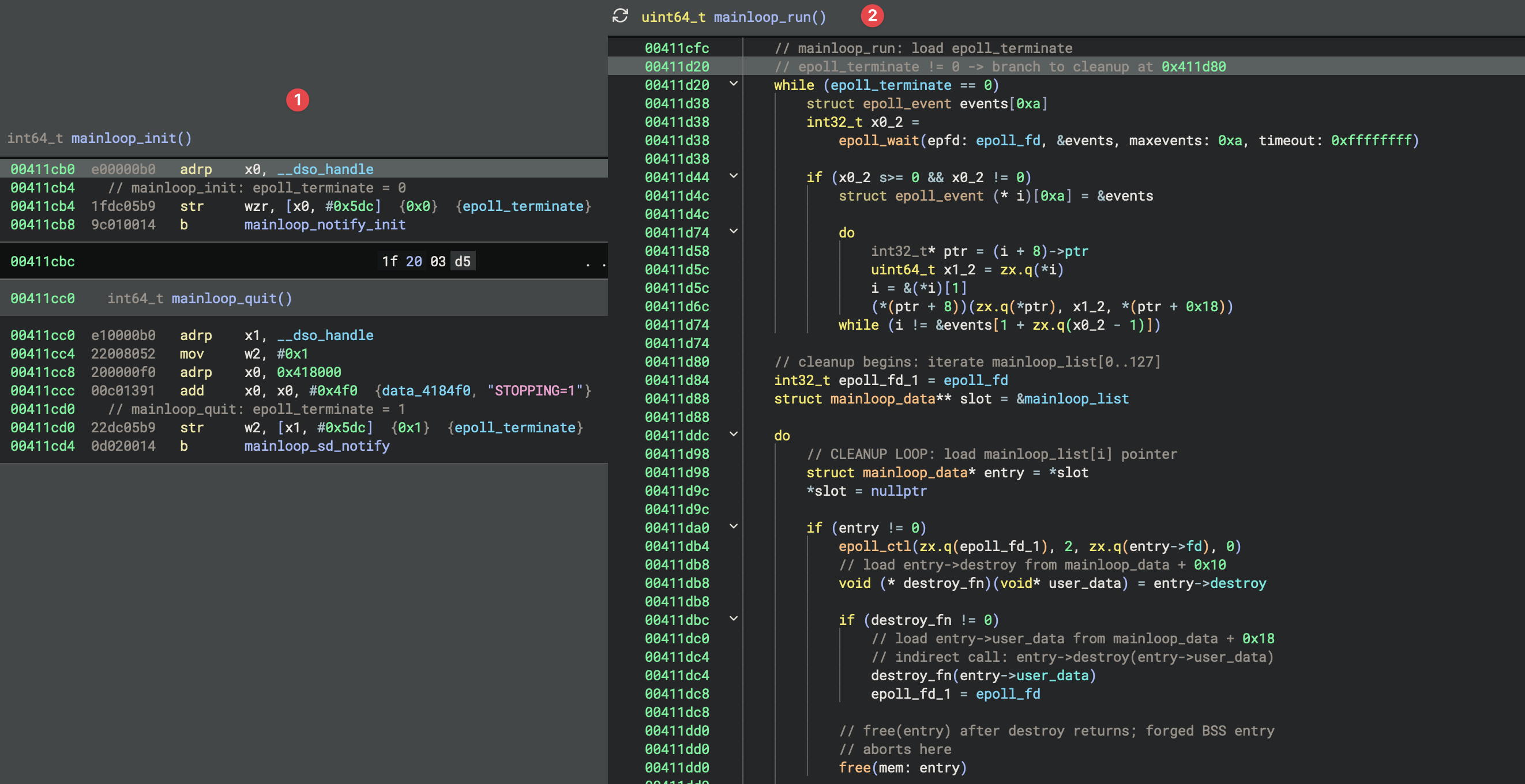Screen dimensions: 1525x784
Task: Select hex byte d5 at 00411cbc
Action: click(463, 262)
